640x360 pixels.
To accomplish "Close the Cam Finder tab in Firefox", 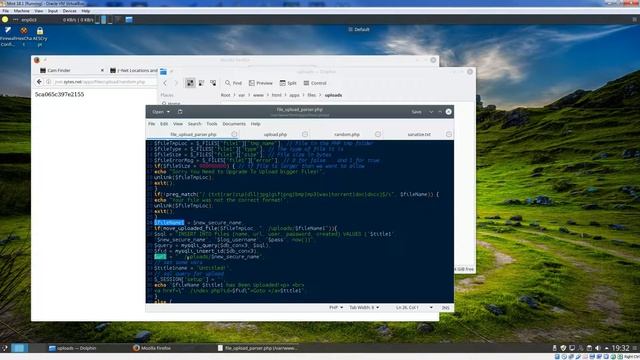I will pos(102,70).
